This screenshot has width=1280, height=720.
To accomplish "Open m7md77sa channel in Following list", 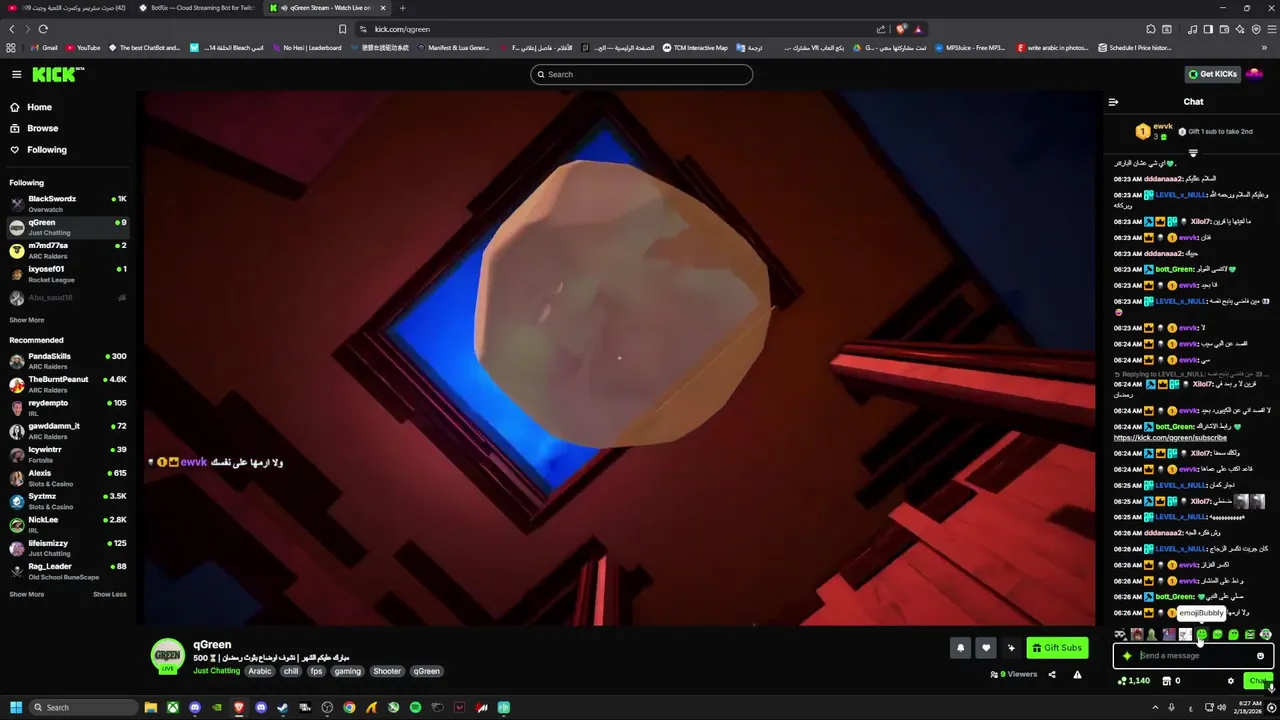I will click(x=68, y=250).
